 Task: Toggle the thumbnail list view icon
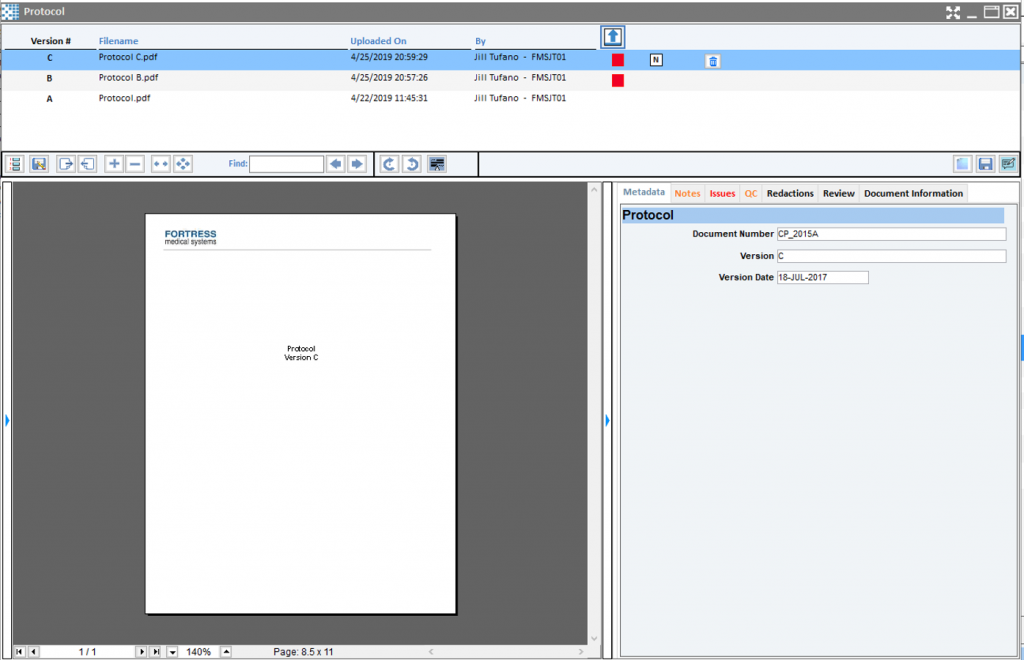tap(15, 164)
